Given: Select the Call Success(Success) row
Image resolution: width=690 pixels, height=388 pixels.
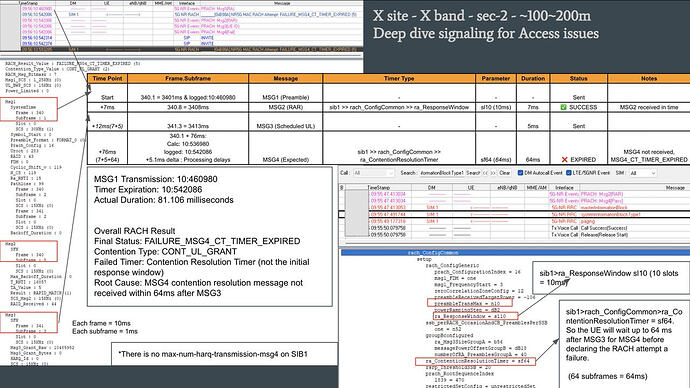Looking at the screenshot, I should [514, 228].
